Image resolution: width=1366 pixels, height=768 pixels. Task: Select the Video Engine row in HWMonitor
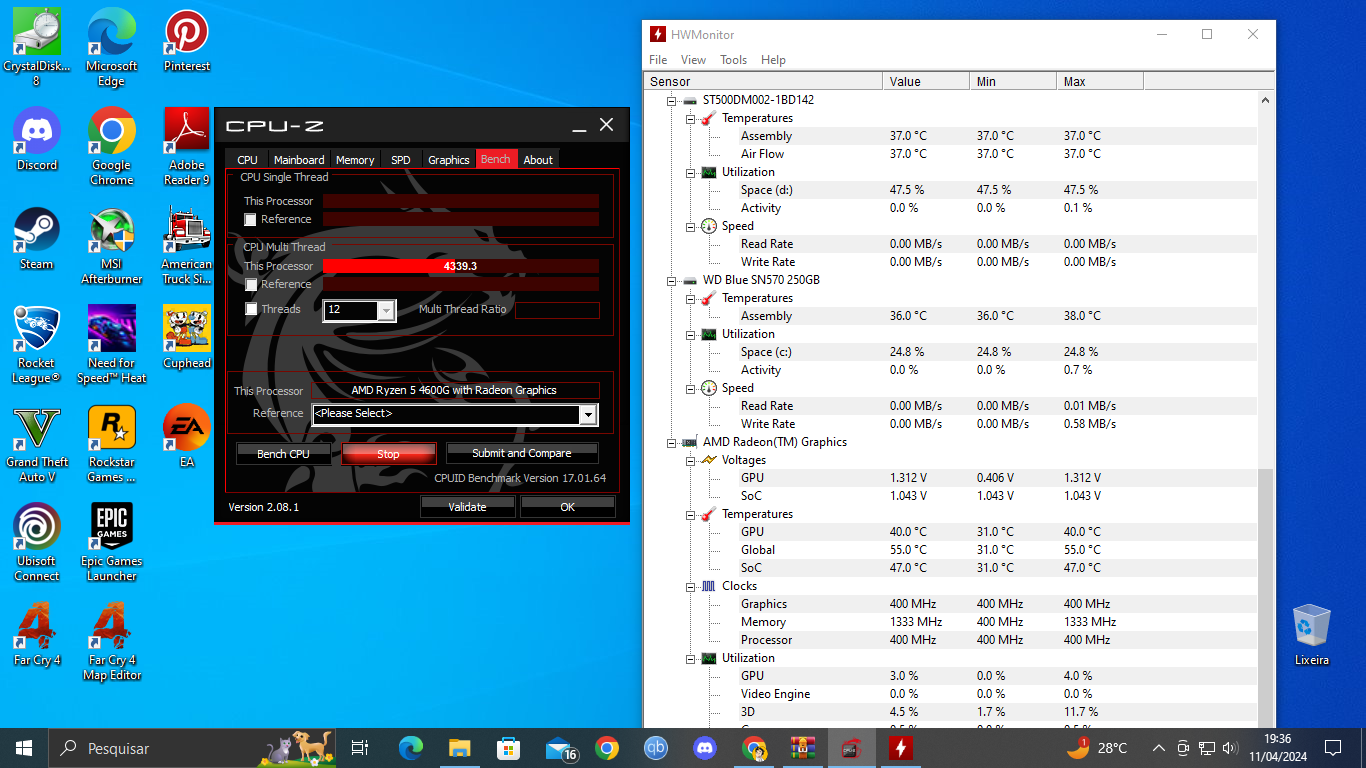[x=950, y=694]
